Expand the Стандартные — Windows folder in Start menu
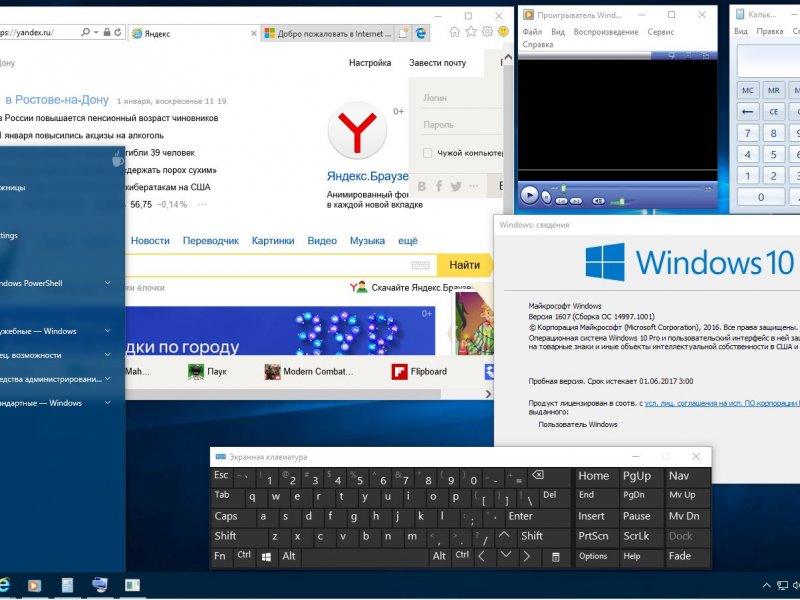This screenshot has width=800, height=600. [108, 403]
